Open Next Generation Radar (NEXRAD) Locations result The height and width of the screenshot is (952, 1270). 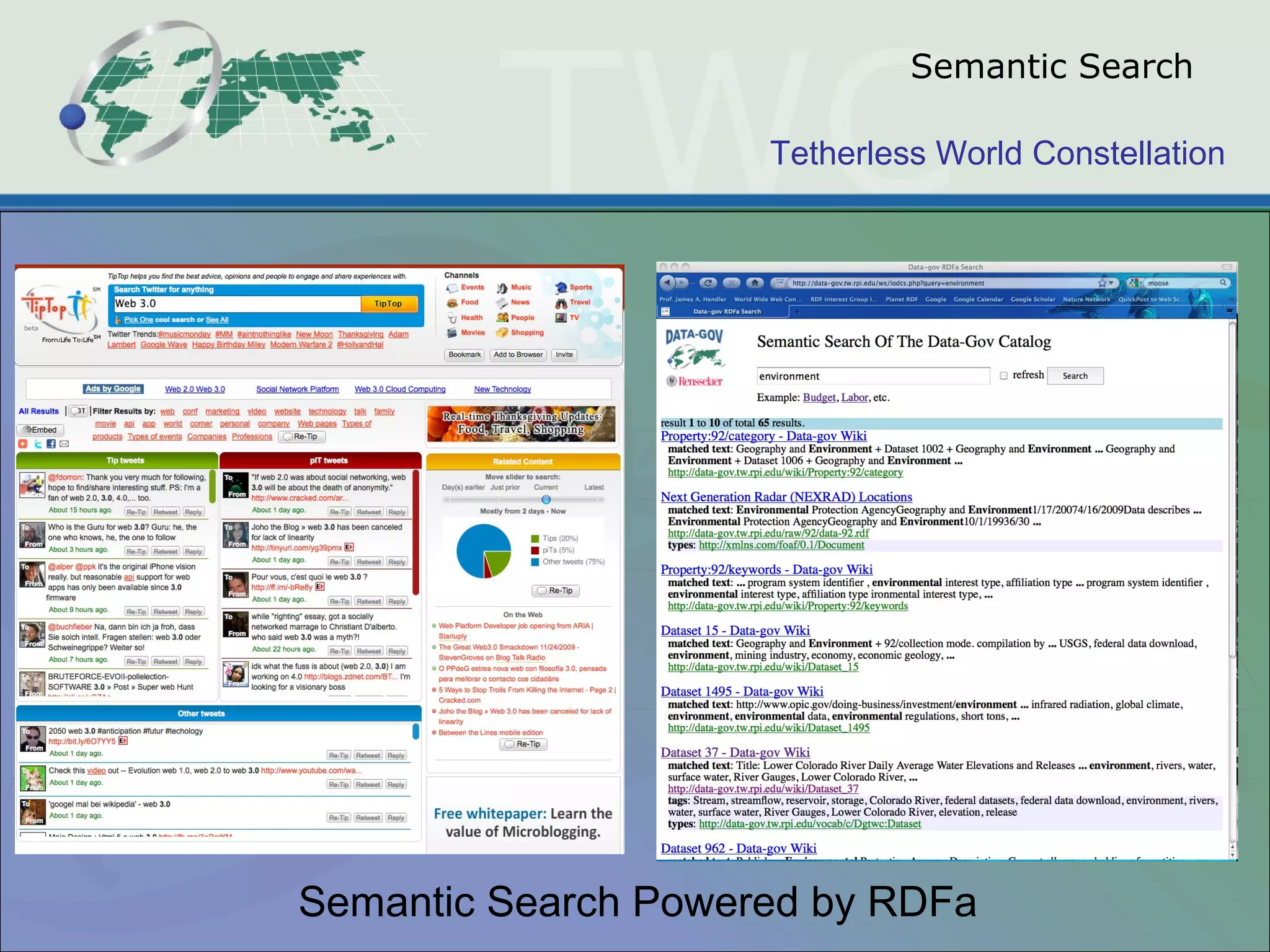pos(786,497)
